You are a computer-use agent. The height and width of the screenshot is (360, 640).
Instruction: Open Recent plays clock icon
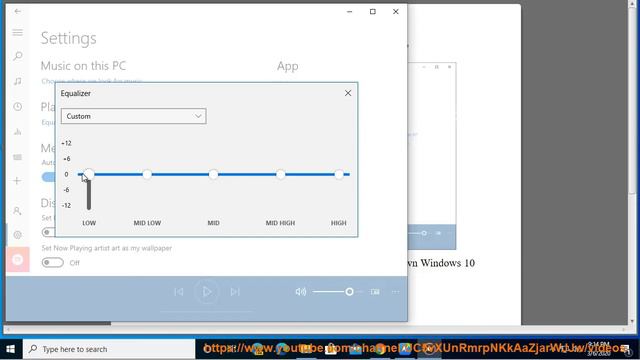pos(18,107)
